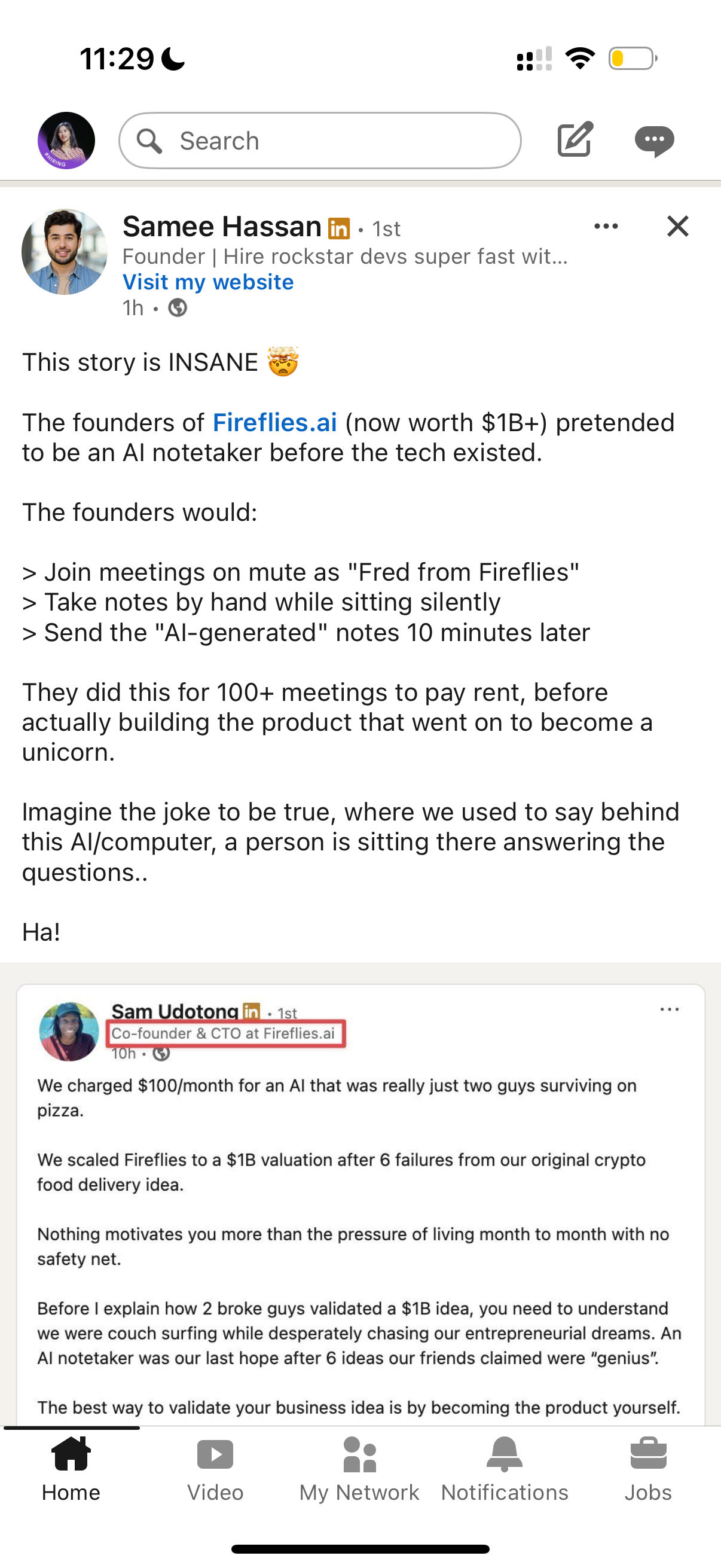The width and height of the screenshot is (721, 1568).
Task: Open your own profile picture menu
Action: pos(66,141)
